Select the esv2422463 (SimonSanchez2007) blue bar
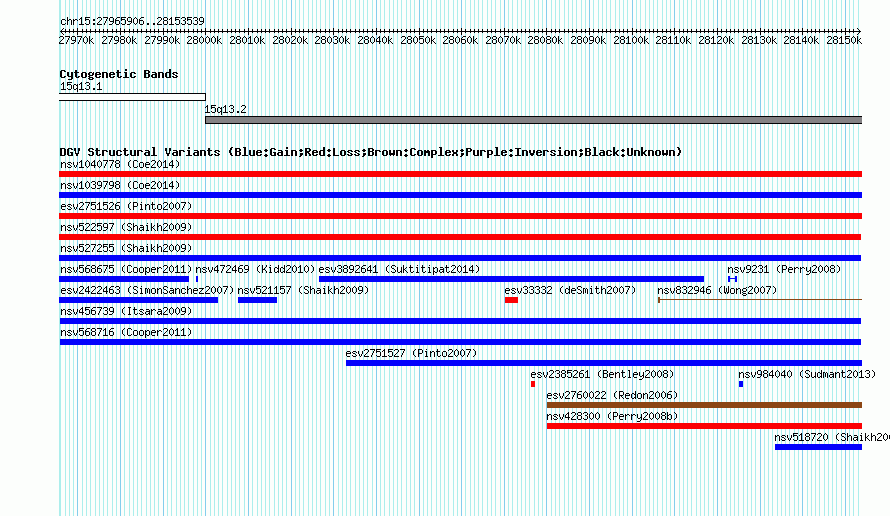This screenshot has width=890, height=516. coord(138,300)
